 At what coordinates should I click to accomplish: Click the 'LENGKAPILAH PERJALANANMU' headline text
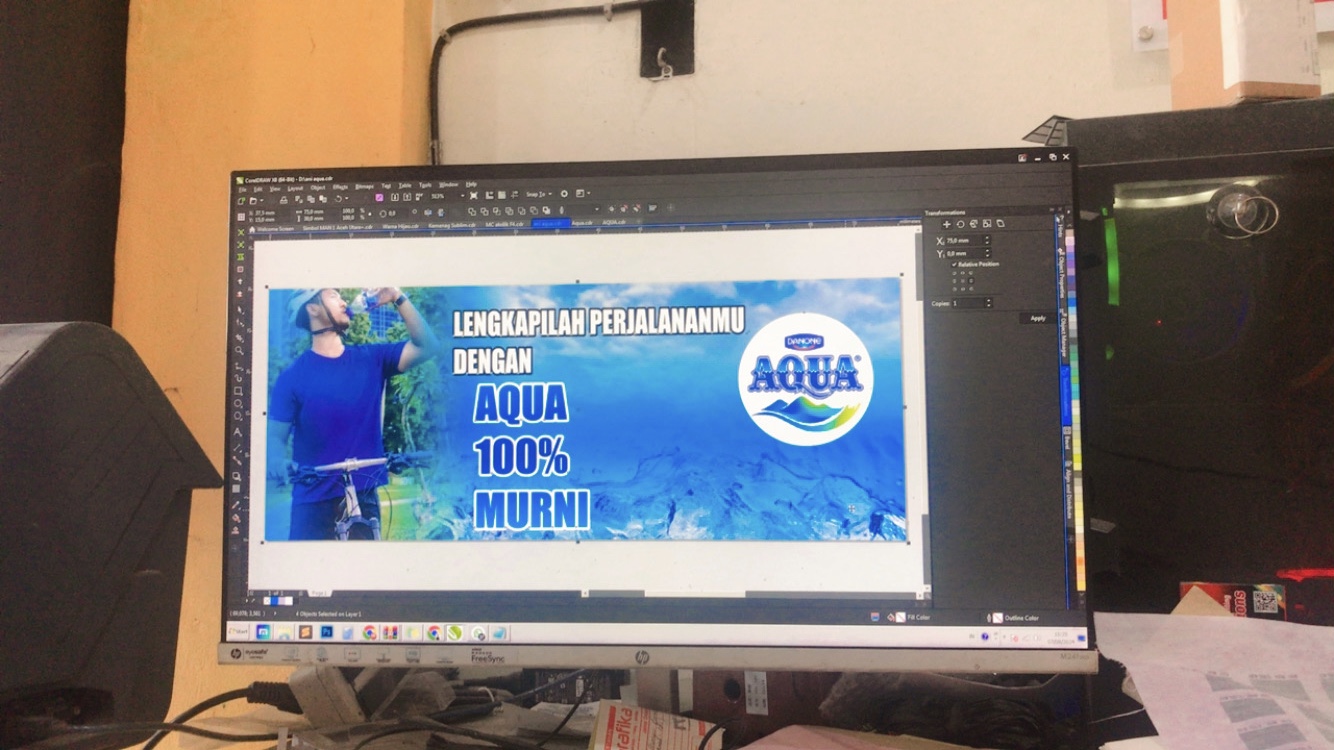[x=599, y=323]
